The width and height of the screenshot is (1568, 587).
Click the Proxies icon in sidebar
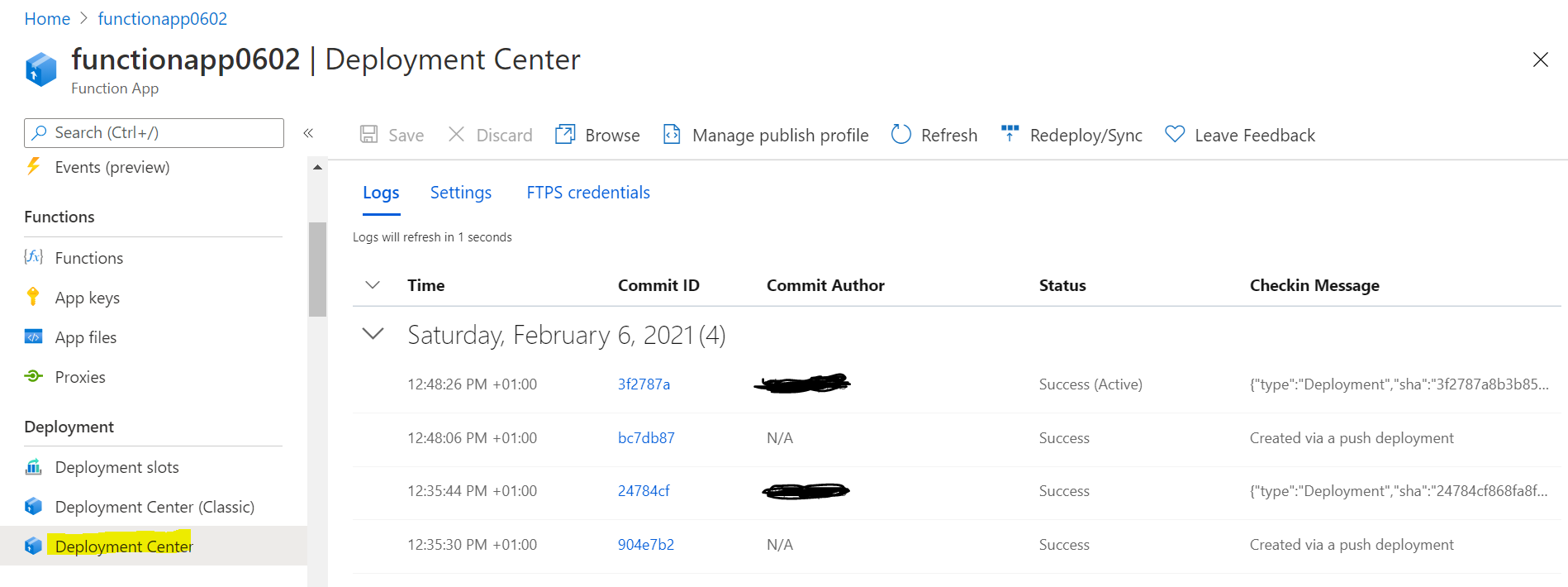33,376
